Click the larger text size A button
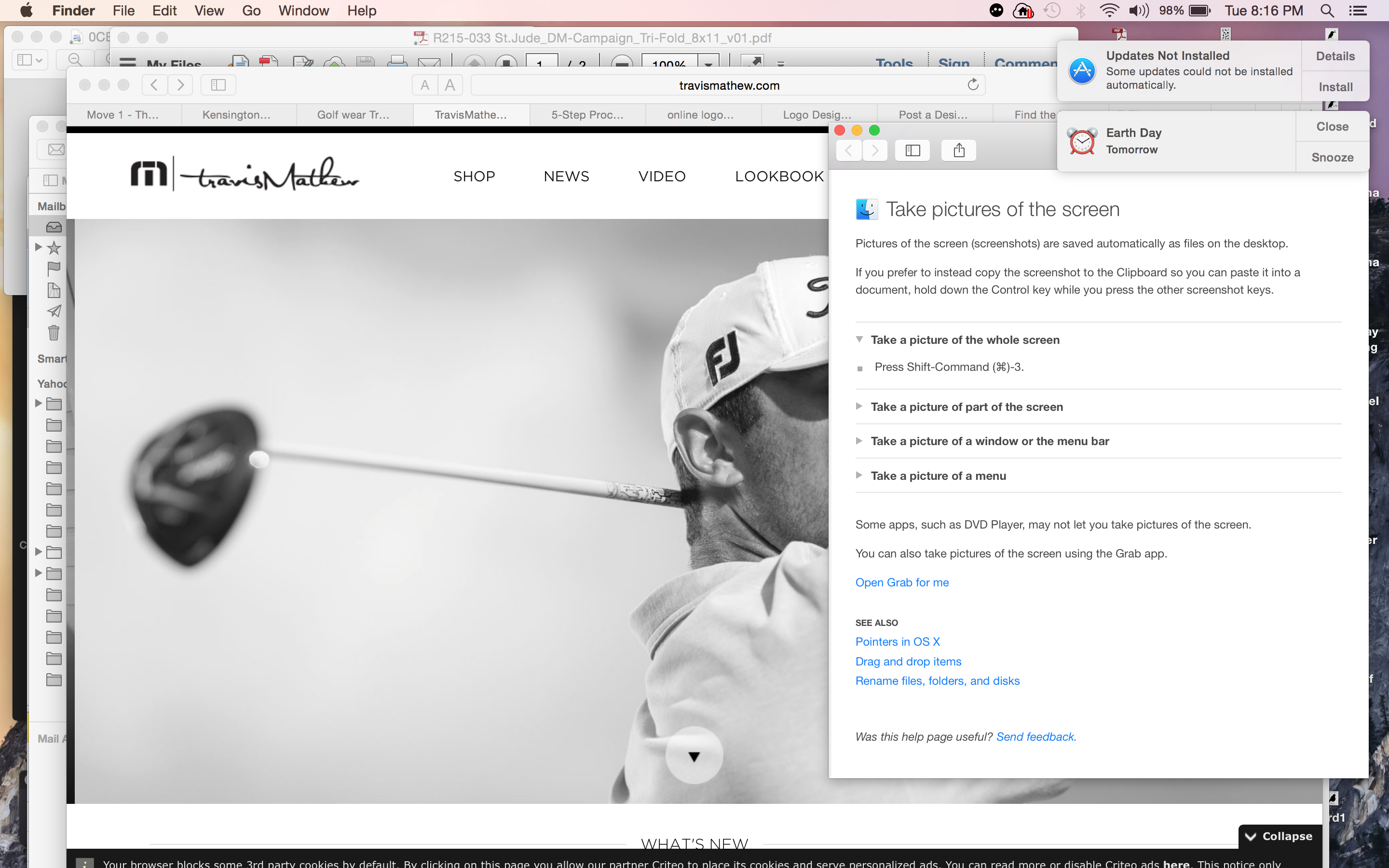 [450, 85]
